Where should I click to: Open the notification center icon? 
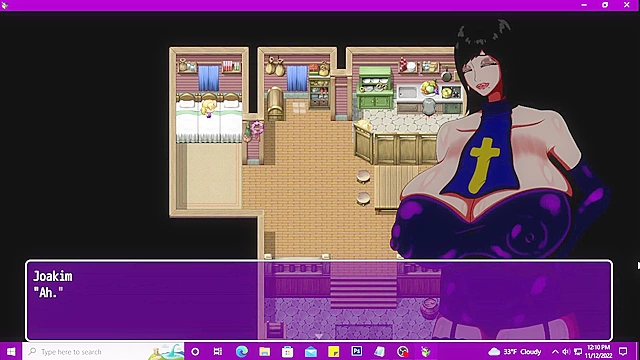coord(623,351)
